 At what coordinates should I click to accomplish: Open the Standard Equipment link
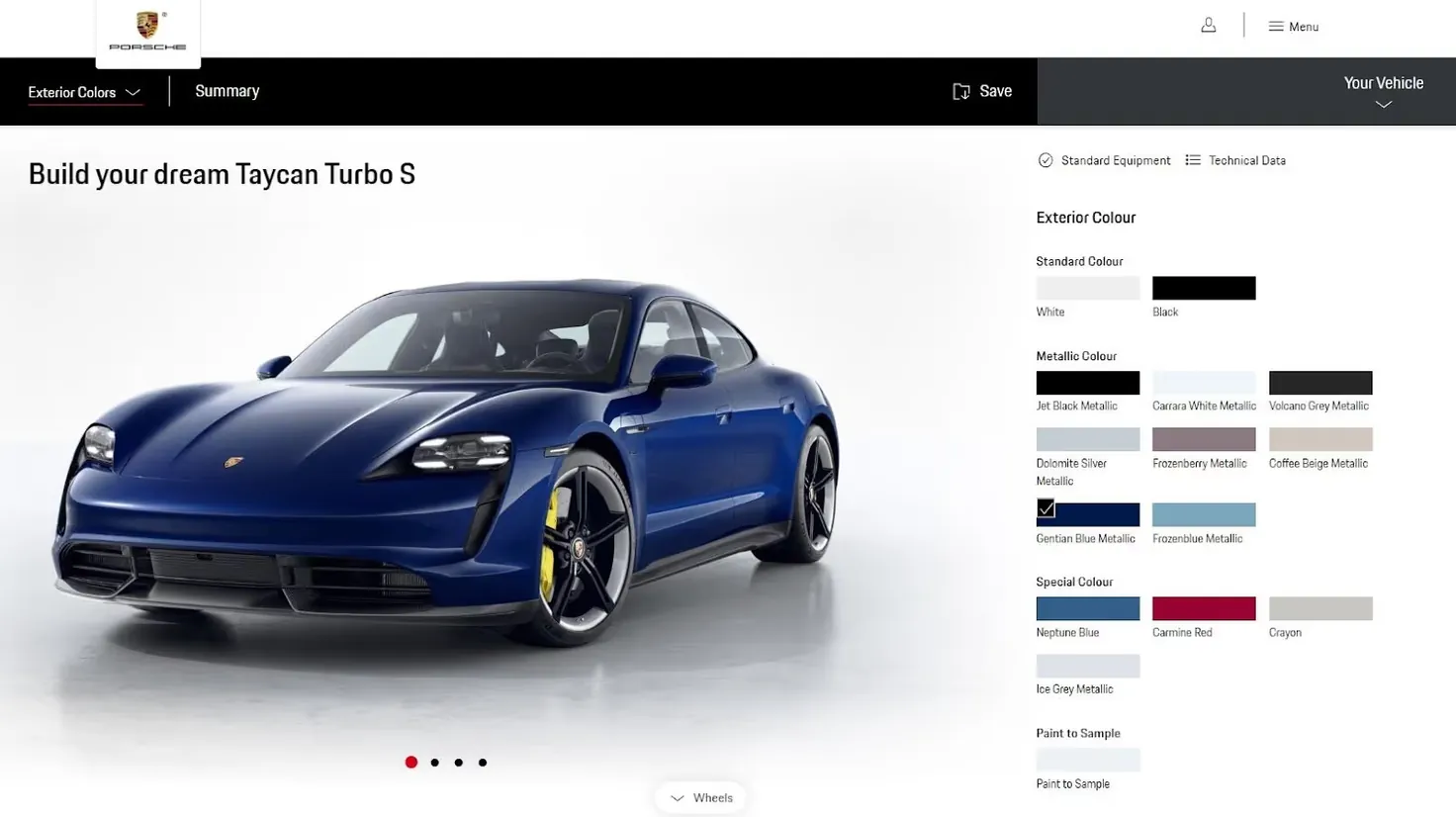pyautogui.click(x=1116, y=160)
